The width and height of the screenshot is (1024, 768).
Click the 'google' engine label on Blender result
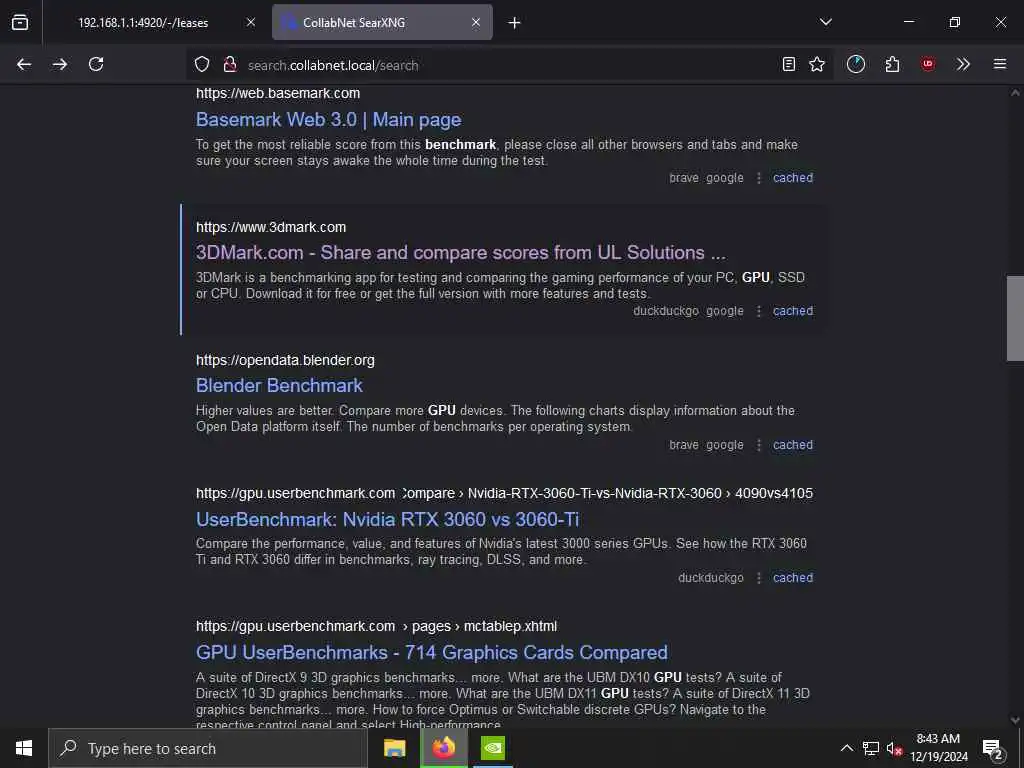(724, 445)
